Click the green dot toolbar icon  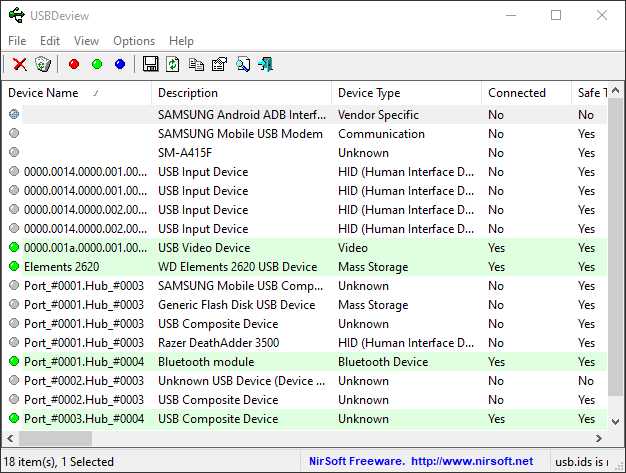97,64
